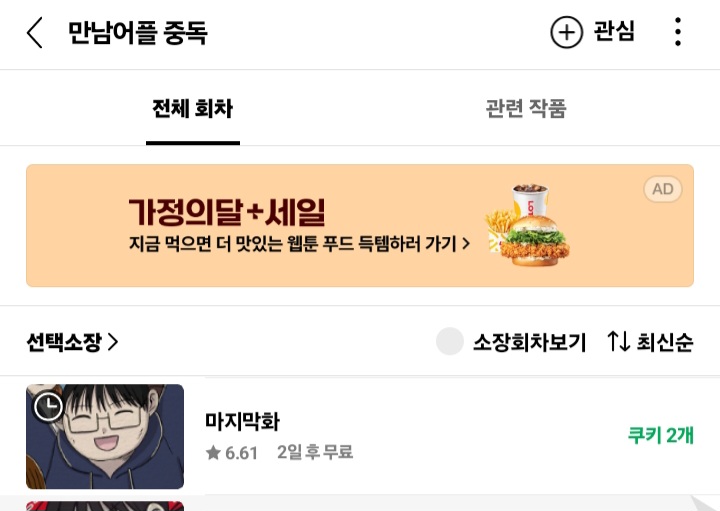This screenshot has width=720, height=511.
Task: Open the three-dot more options menu
Action: [678, 32]
